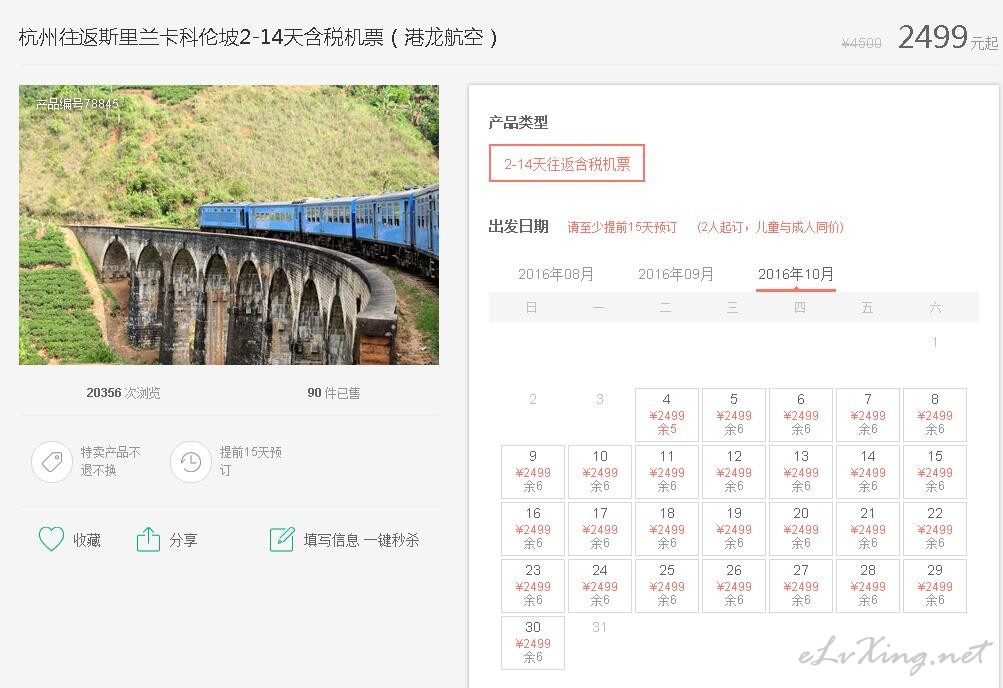This screenshot has width=1003, height=688.
Task: Pick departure date October 4
Action: (667, 414)
